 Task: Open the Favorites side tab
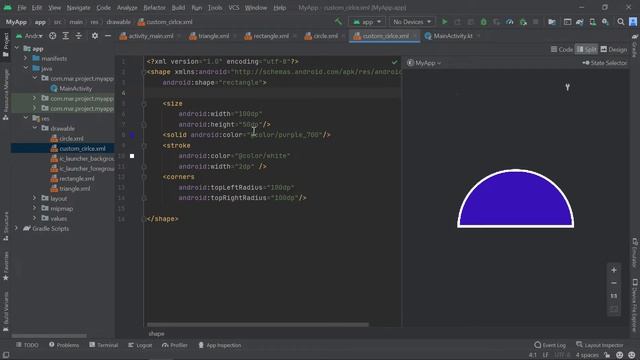click(6, 266)
